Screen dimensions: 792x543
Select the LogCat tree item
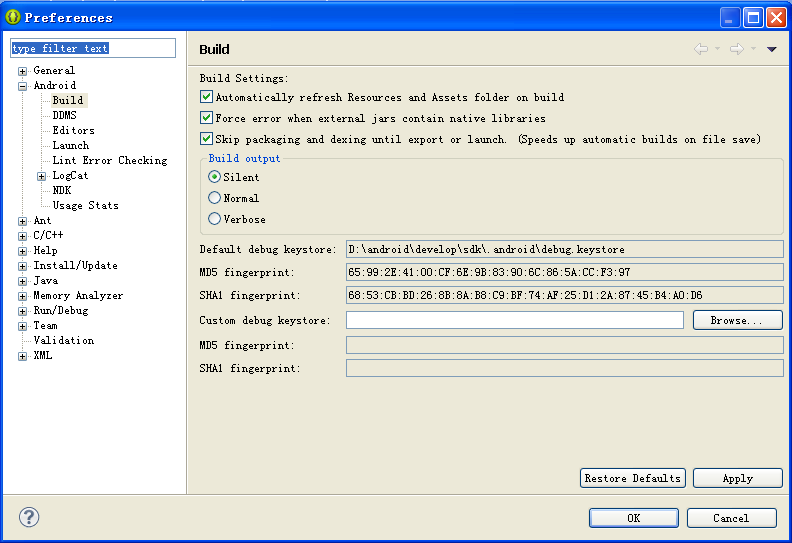(71, 175)
